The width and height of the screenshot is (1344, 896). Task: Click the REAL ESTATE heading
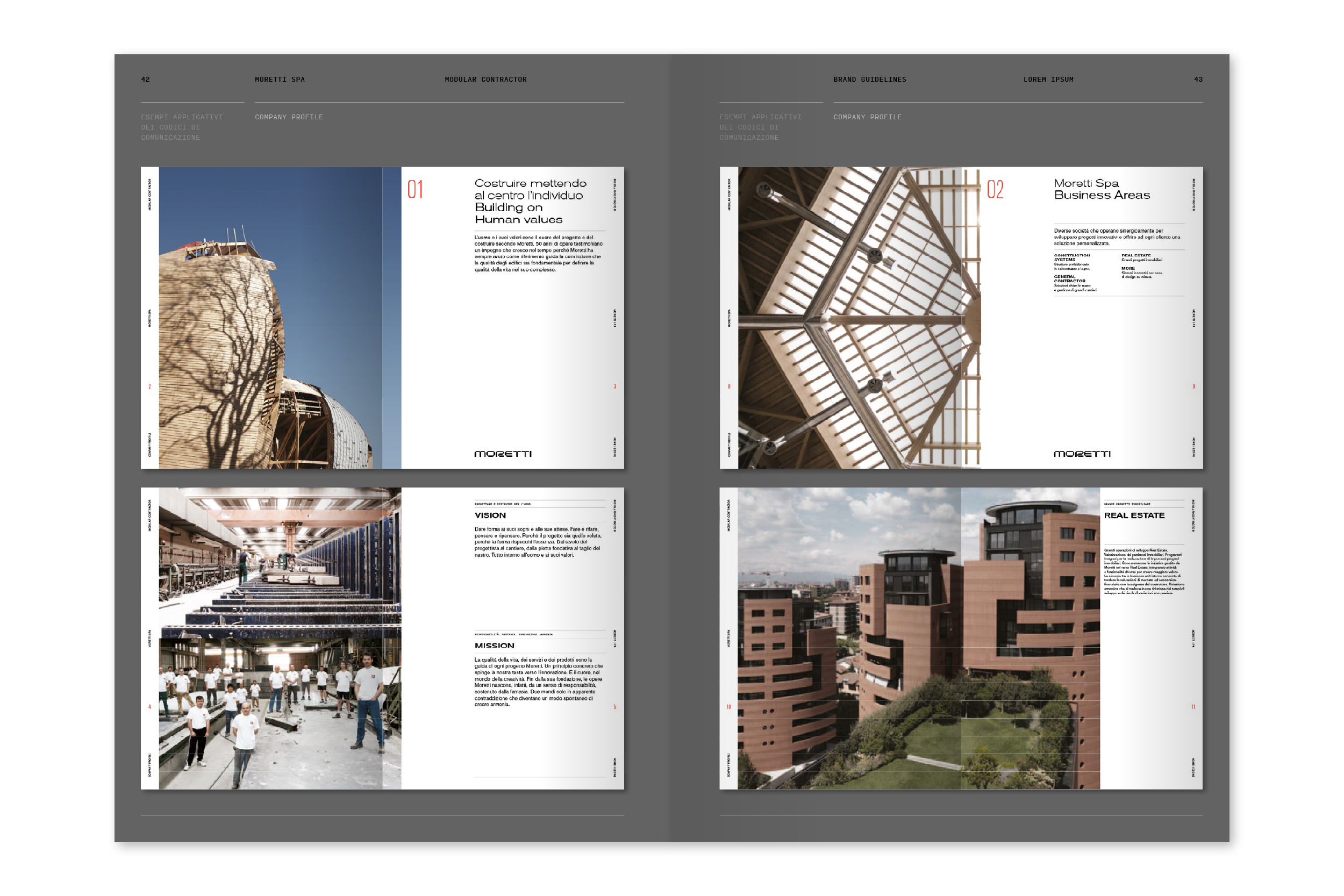pyautogui.click(x=1134, y=515)
